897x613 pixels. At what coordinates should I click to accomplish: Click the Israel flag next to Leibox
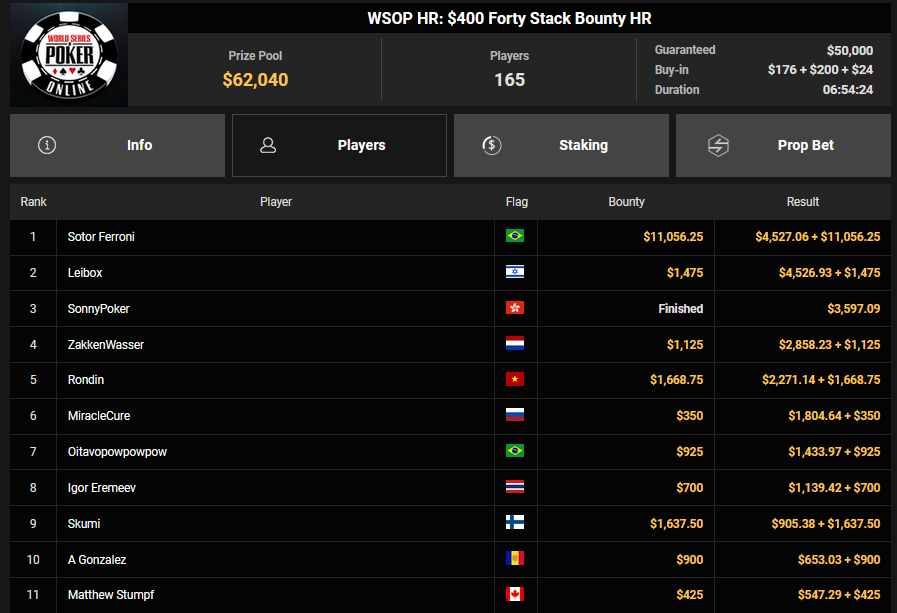coord(515,273)
